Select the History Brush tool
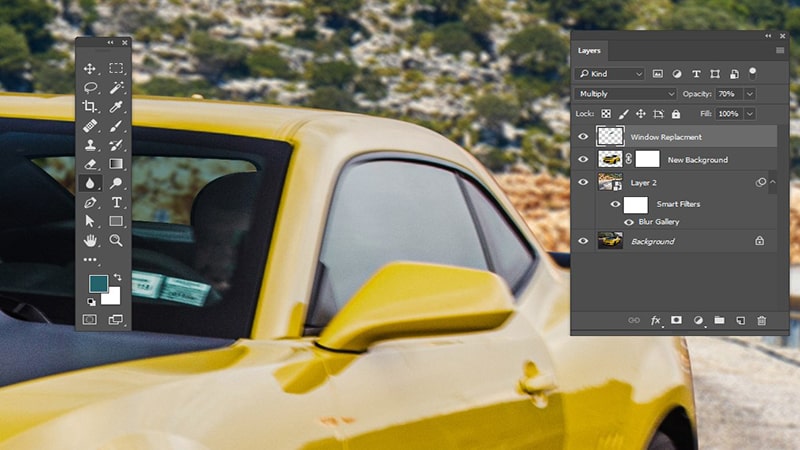 click(116, 145)
